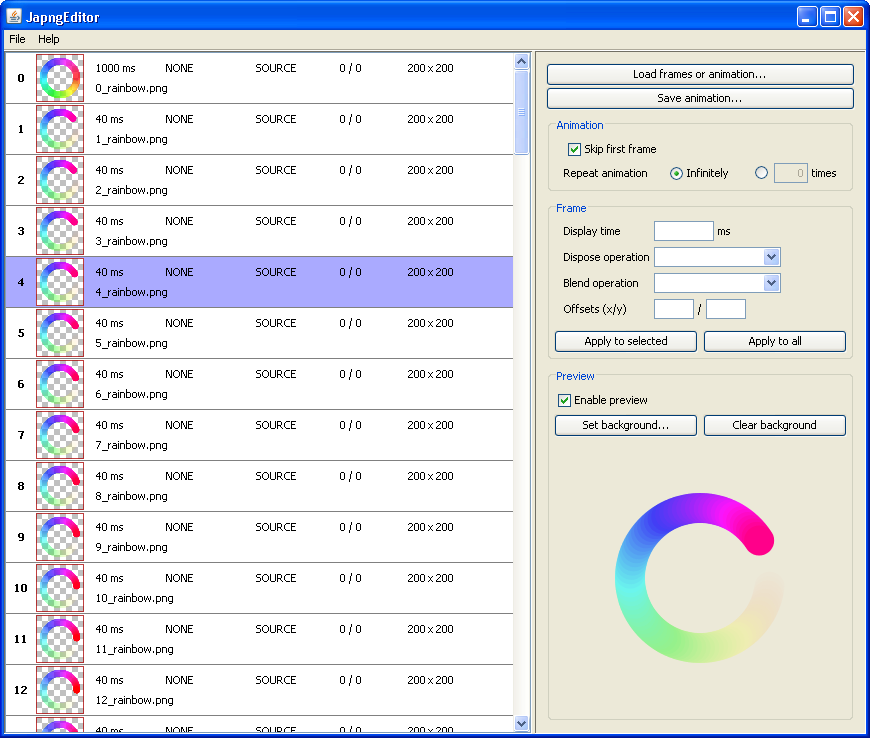
Task: Click the rainbow animation preview image
Action: point(699,577)
